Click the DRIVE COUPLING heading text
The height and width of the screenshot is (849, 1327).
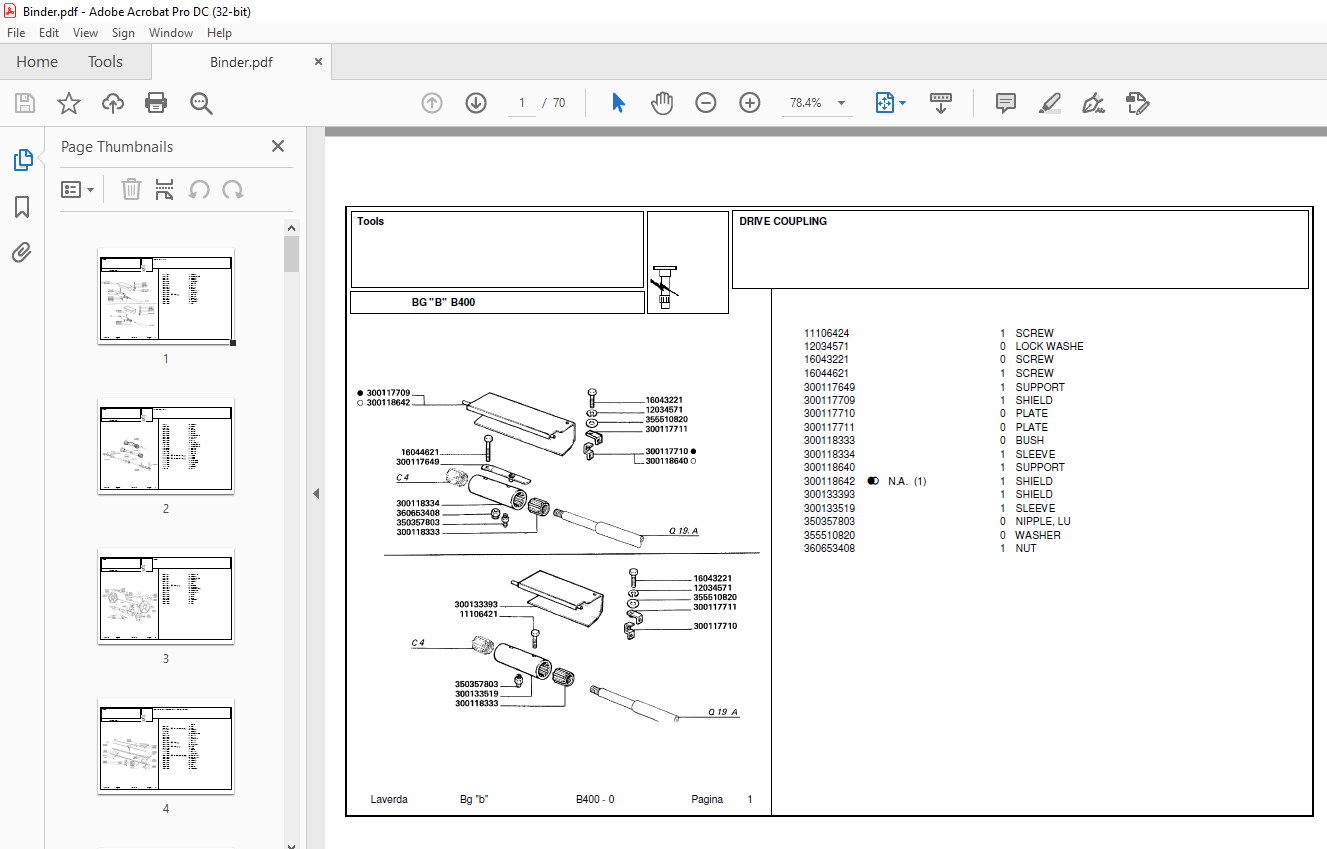click(783, 222)
